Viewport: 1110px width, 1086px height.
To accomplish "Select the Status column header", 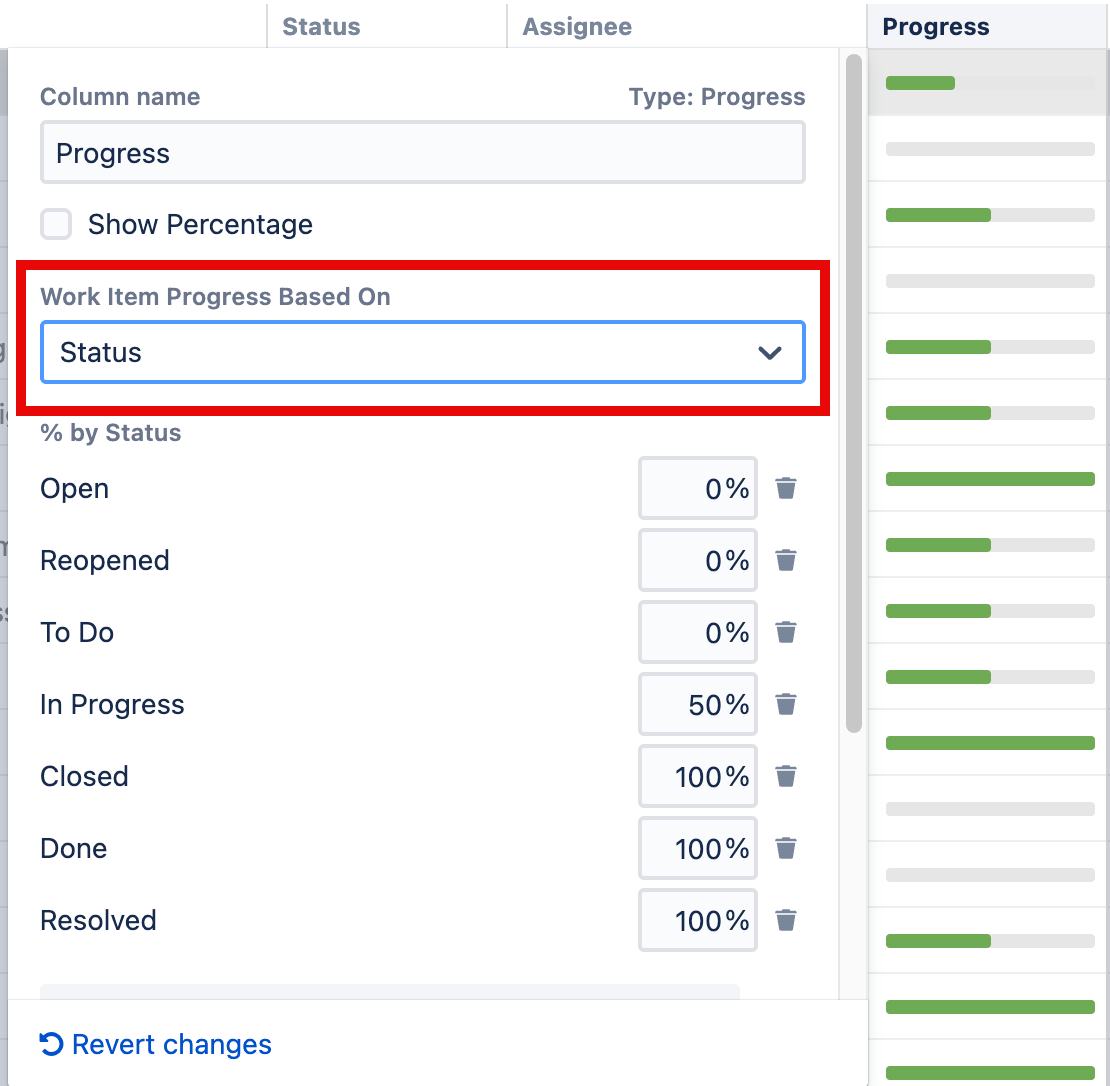I will [321, 26].
